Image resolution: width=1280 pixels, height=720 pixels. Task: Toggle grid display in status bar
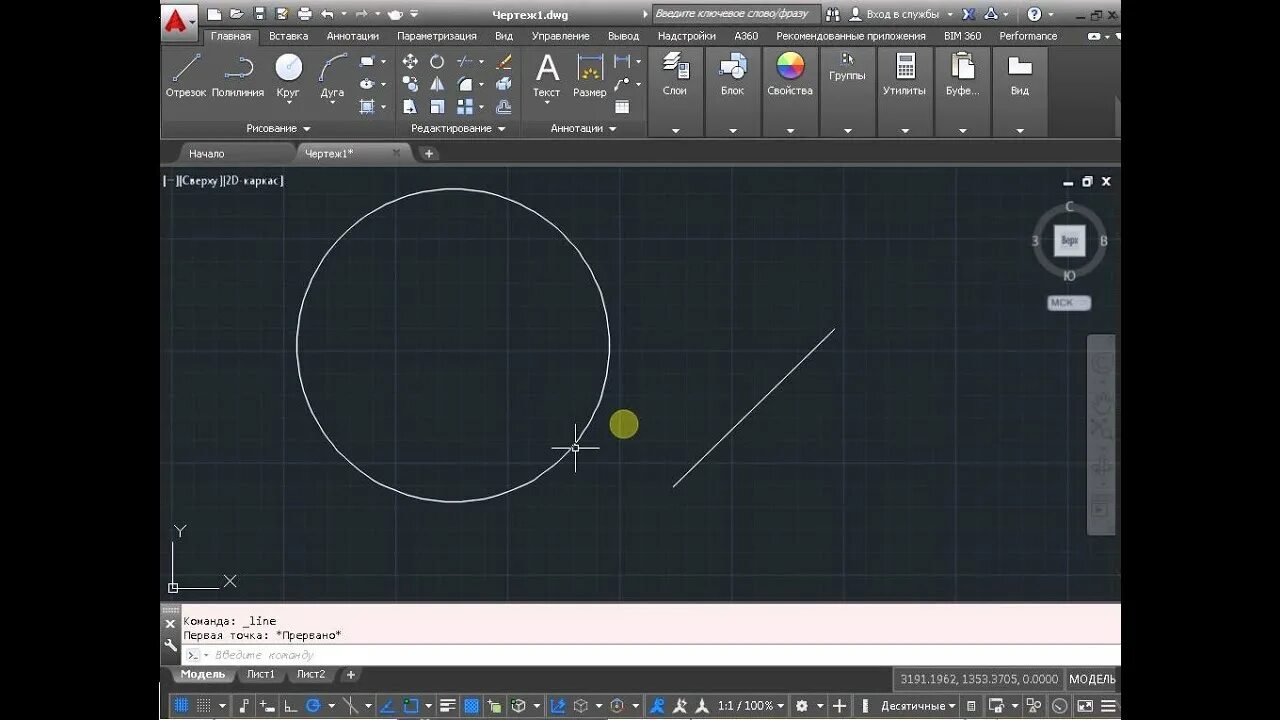point(180,706)
